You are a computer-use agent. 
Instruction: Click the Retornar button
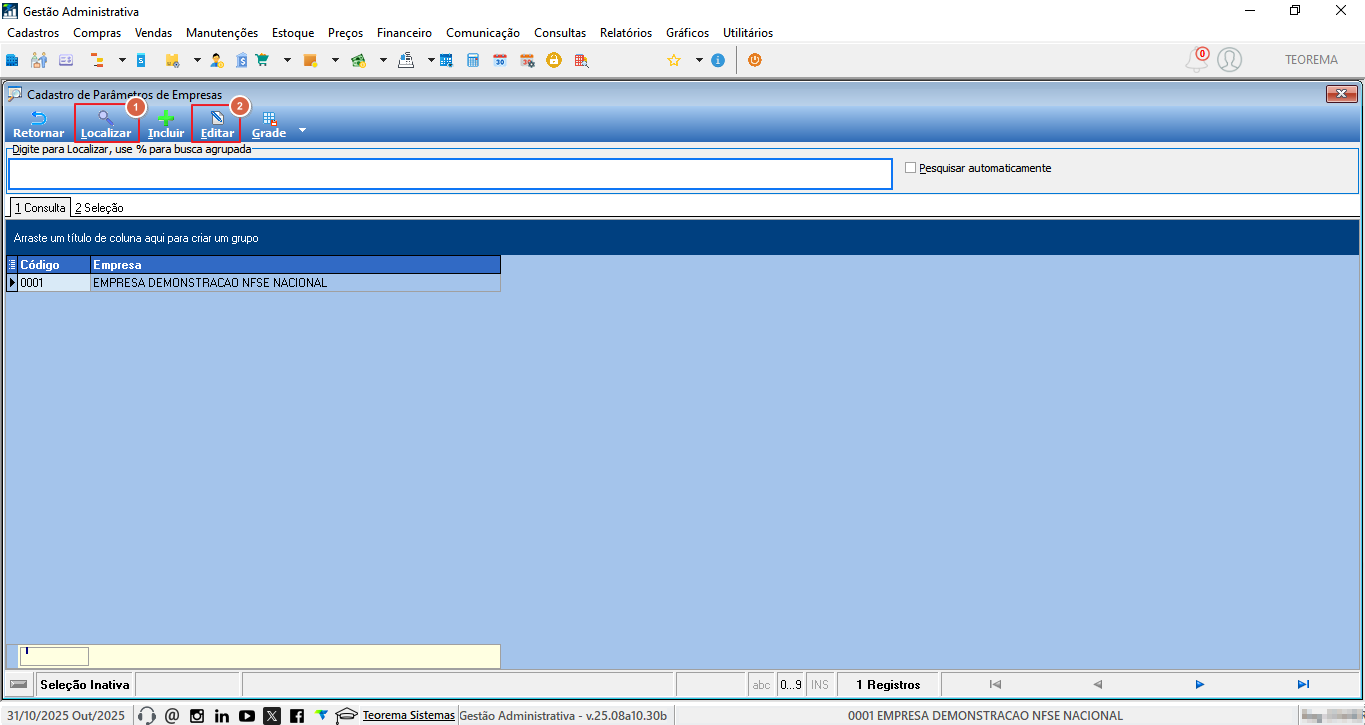click(38, 124)
